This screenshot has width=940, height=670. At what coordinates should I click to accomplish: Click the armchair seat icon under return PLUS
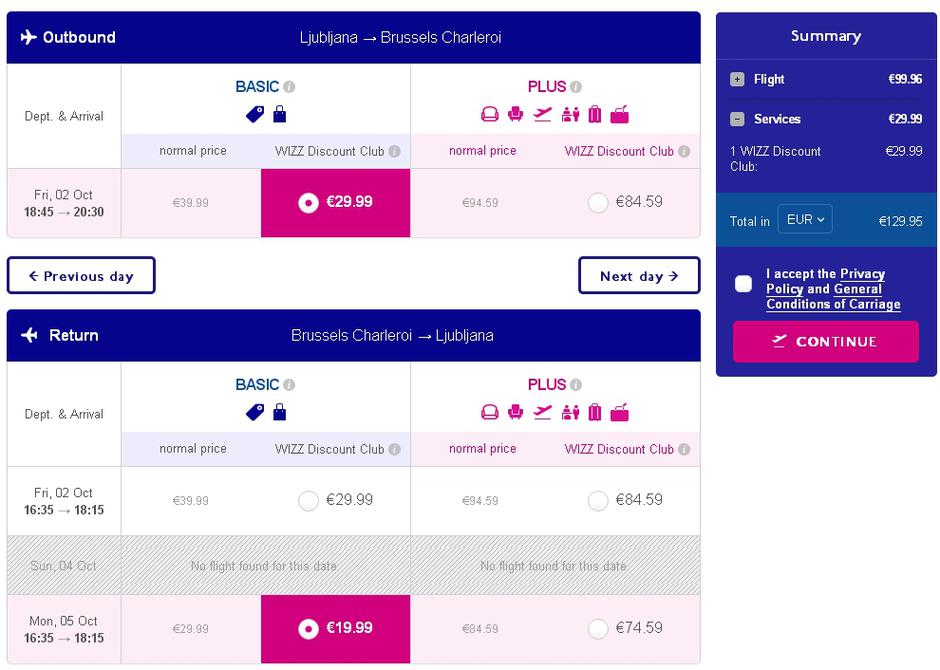point(516,412)
